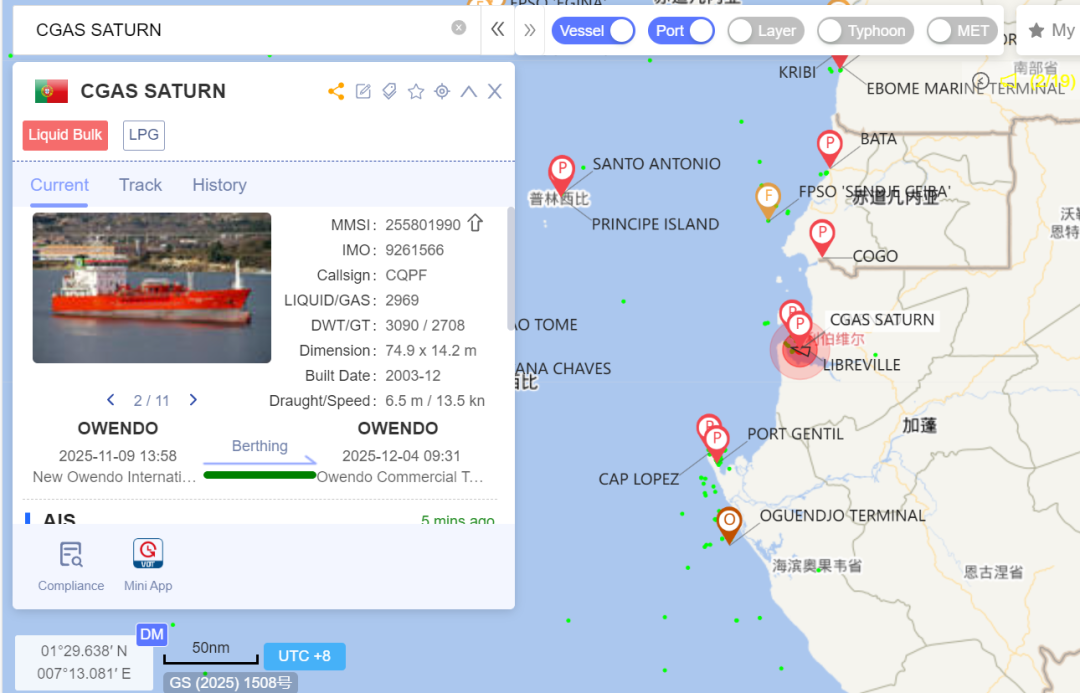Screen dimensions: 1080x693
Task: Open the Compliance check tool
Action: 71,555
